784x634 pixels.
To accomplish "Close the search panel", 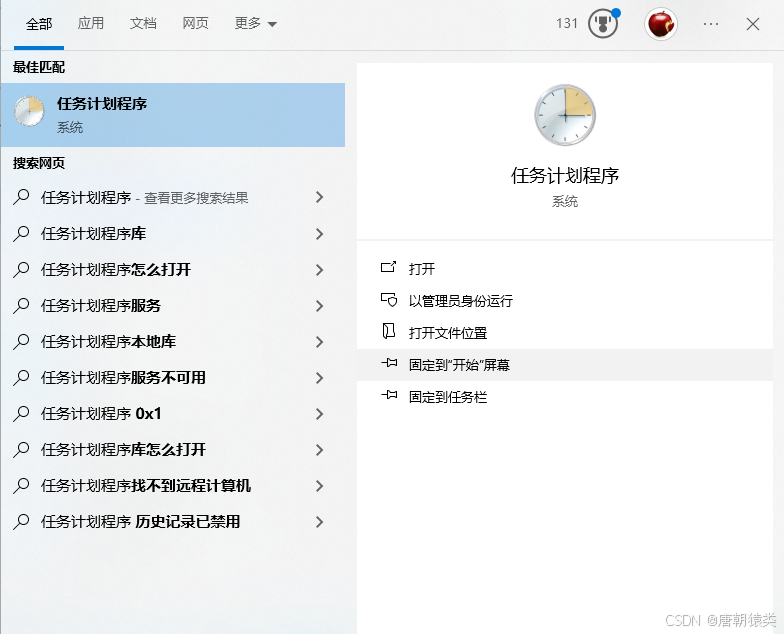I will click(x=752, y=24).
